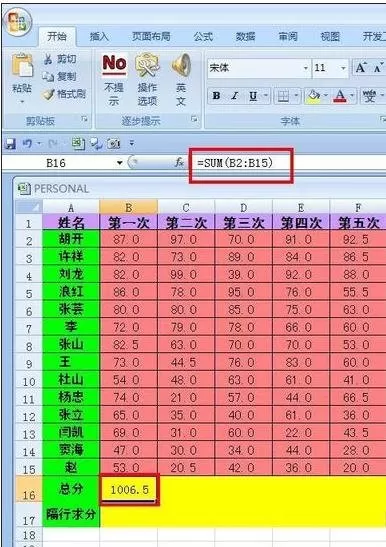This screenshot has width=386, height=547.
Task: Click the select-all corner of the sheet
Action: tap(29, 208)
